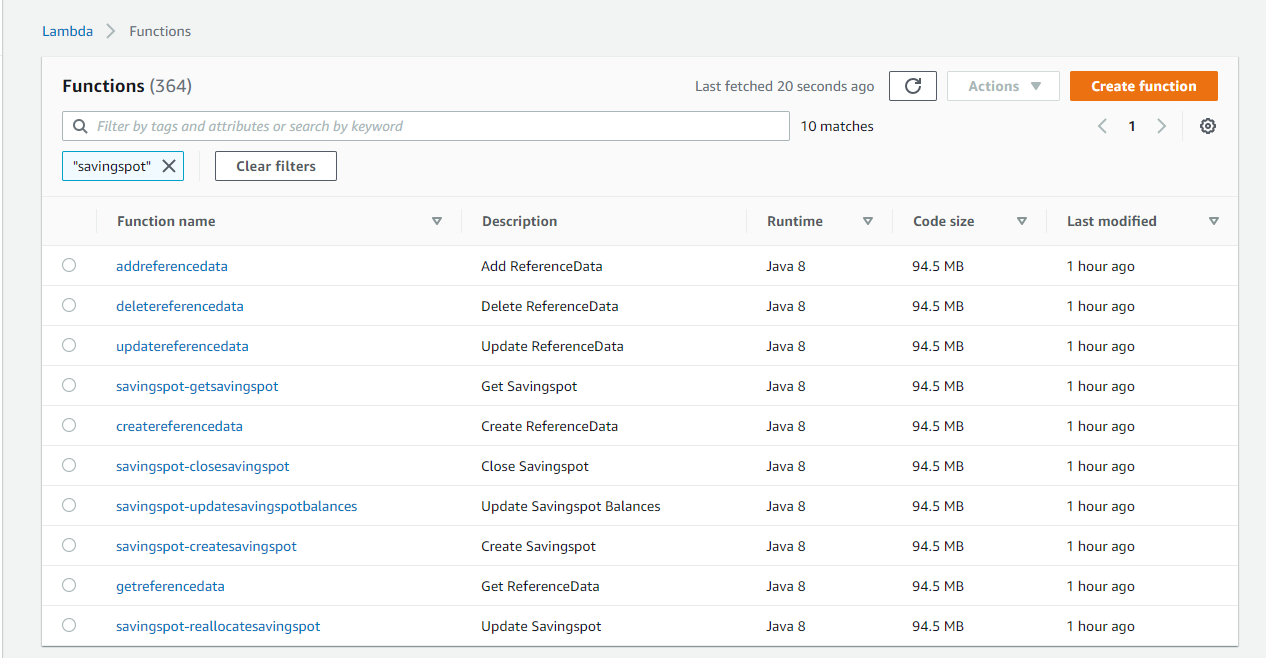
Task: Open the savingspot-updatesavingspotbalances function
Action: click(x=236, y=506)
